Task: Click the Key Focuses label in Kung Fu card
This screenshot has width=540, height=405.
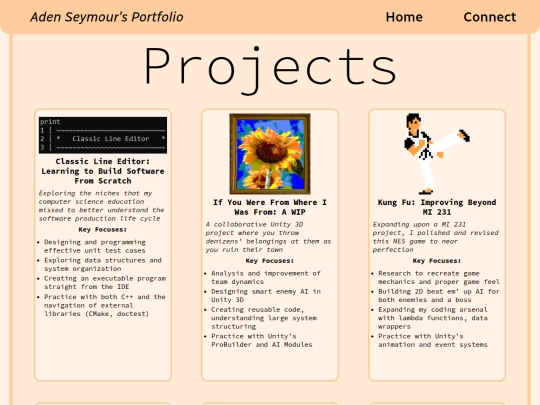Action: (x=437, y=261)
